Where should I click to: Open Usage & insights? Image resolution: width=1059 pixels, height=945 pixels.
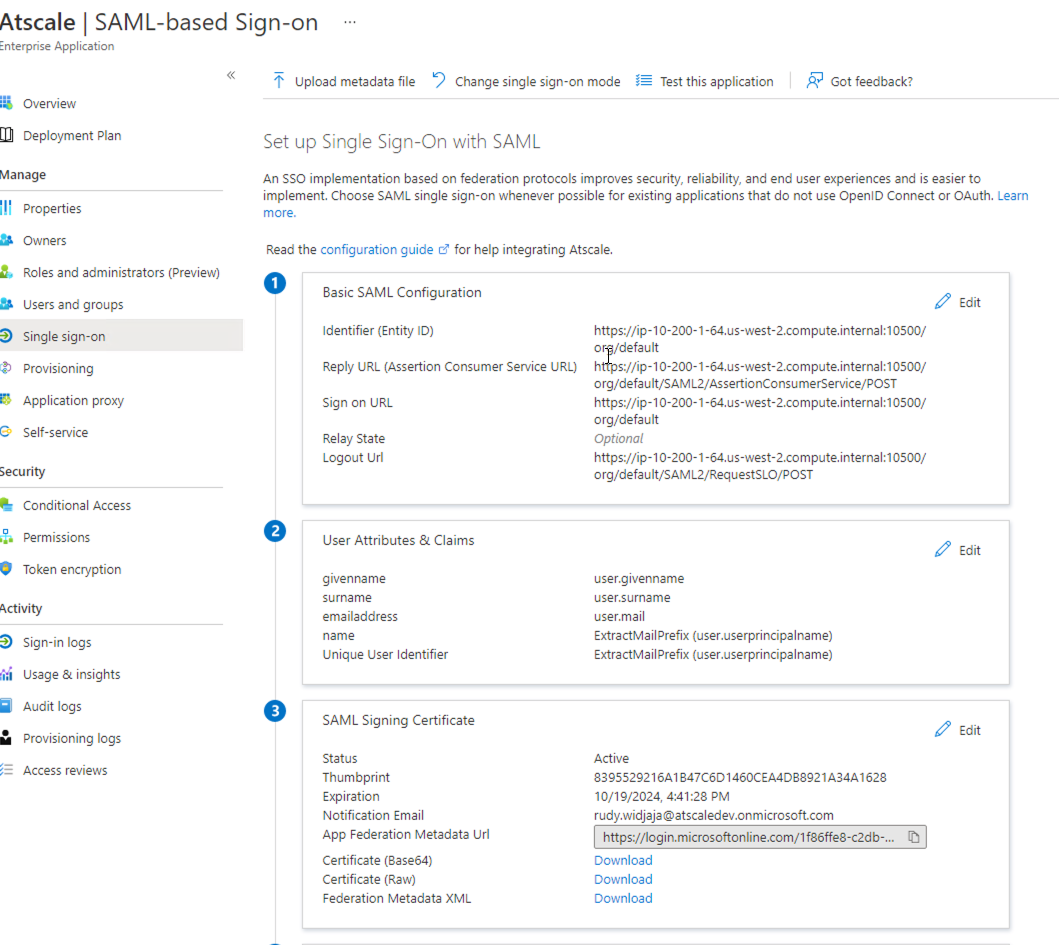click(x=71, y=674)
